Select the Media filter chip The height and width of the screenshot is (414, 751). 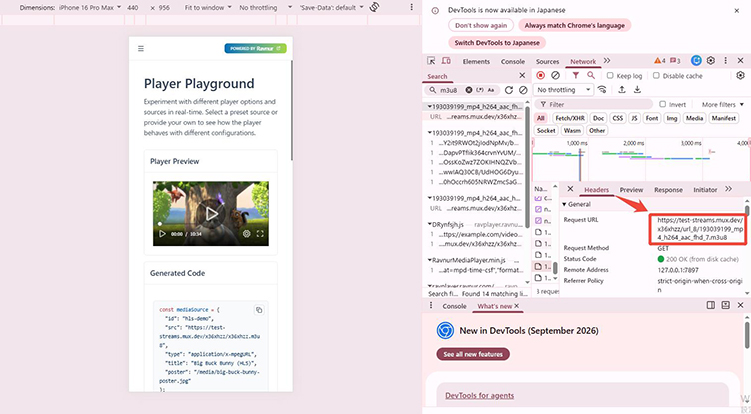694,118
